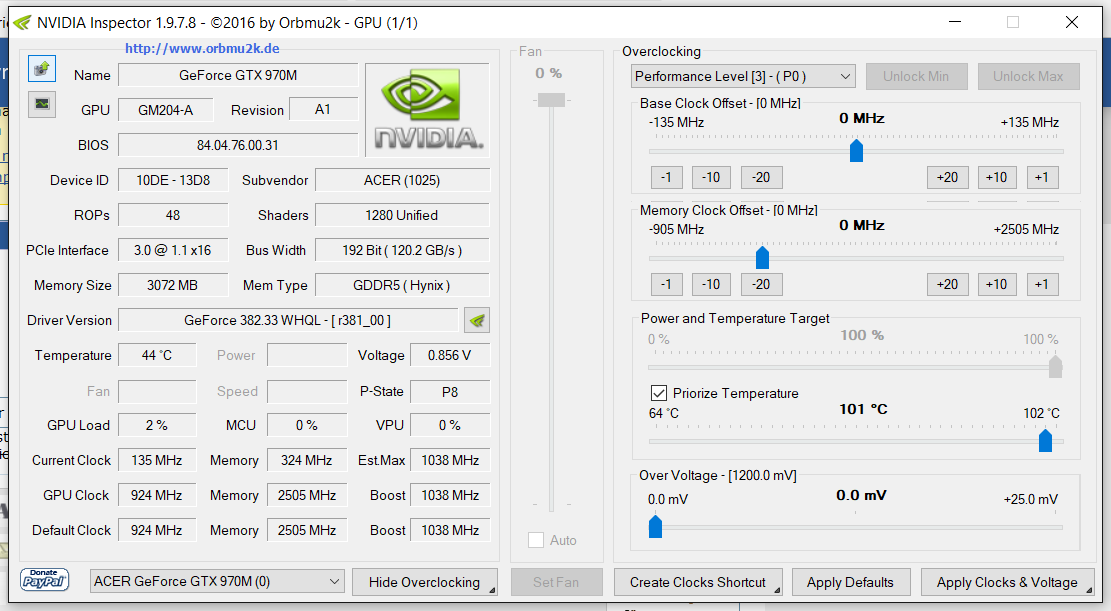The image size is (1111, 611).
Task: Decrease memory clock offset by 10
Action: coord(711,284)
